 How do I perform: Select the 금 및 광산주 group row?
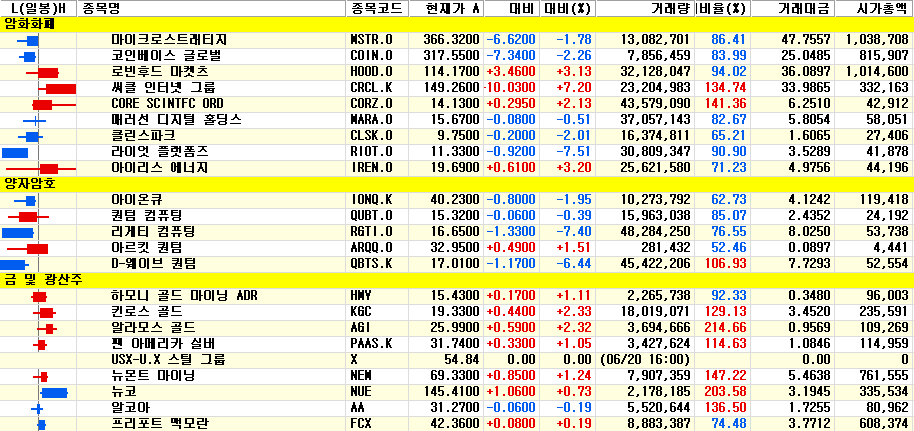coord(457,279)
